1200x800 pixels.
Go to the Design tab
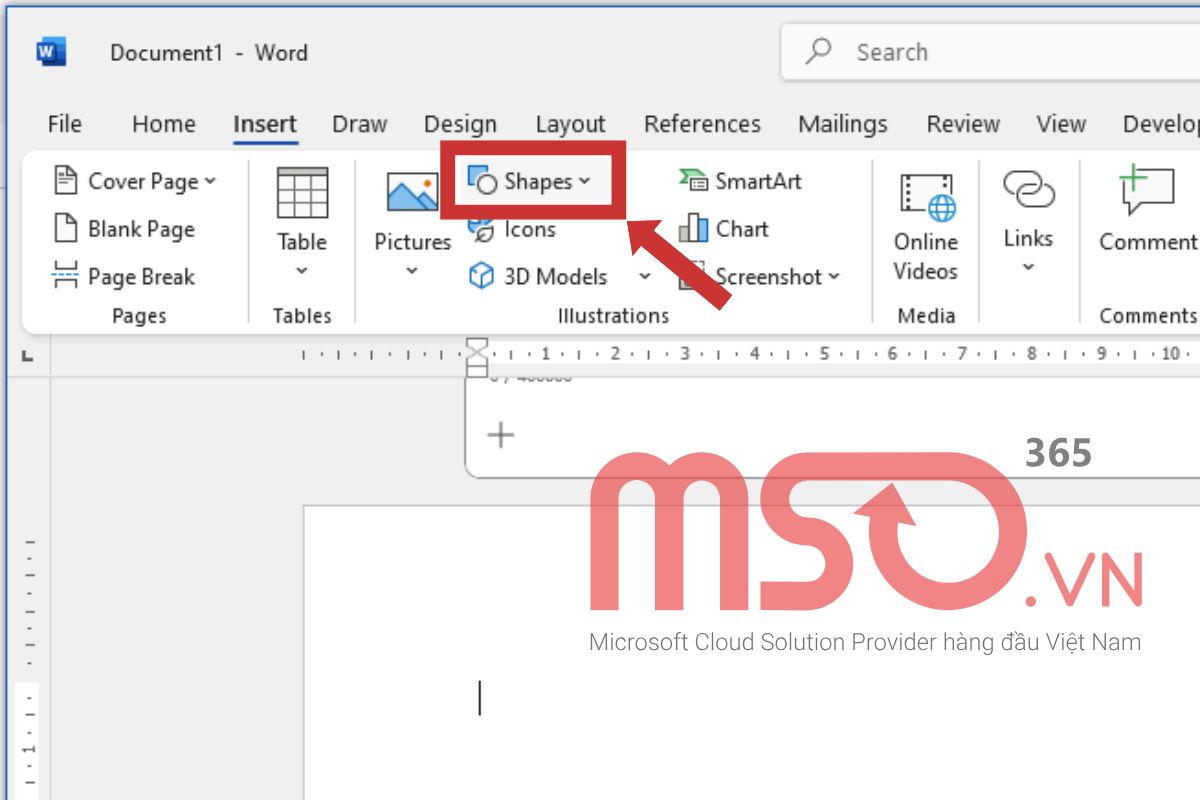(x=460, y=124)
